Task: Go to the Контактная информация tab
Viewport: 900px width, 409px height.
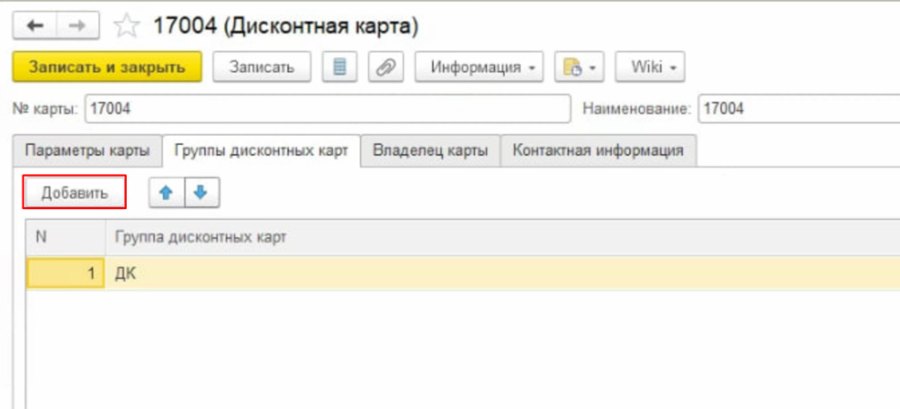Action: point(598,151)
